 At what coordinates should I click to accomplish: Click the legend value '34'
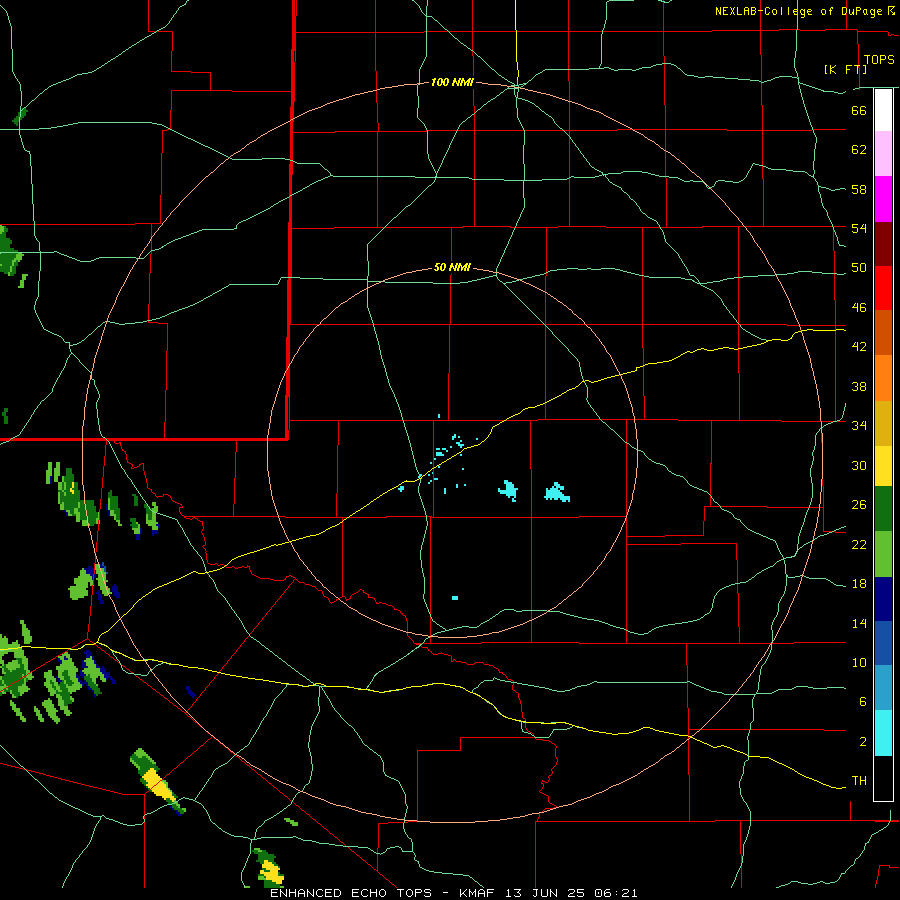[x=859, y=426]
